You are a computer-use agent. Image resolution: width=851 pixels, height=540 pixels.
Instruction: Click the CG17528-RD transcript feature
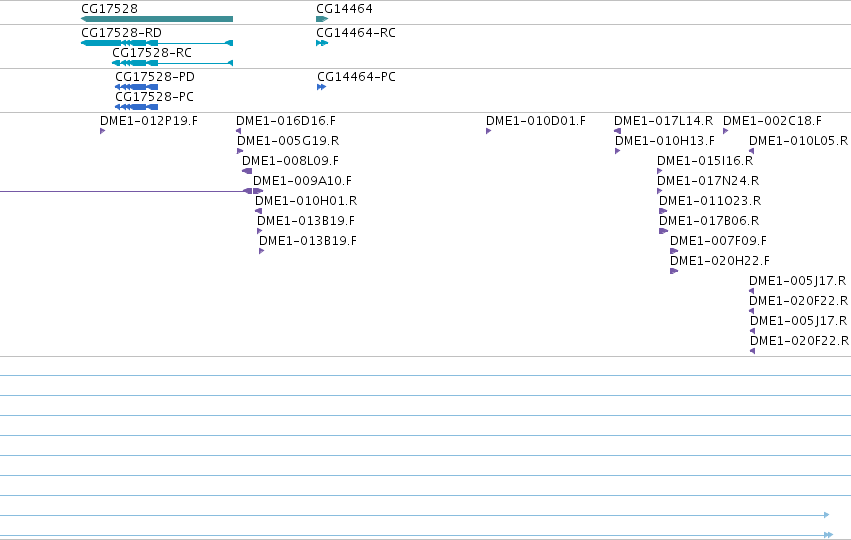tap(157, 43)
